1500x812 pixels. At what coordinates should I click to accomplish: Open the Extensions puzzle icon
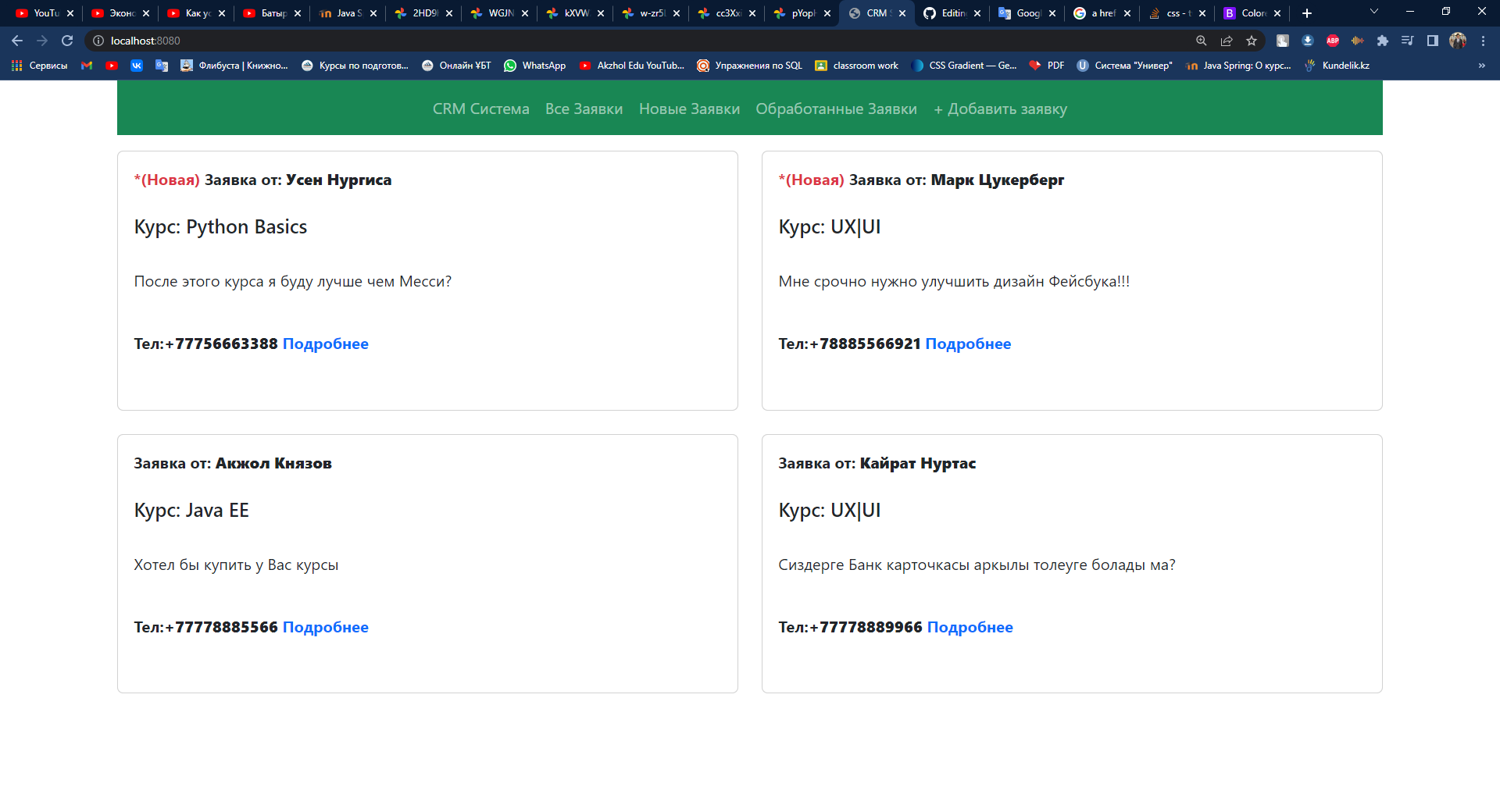(1383, 41)
